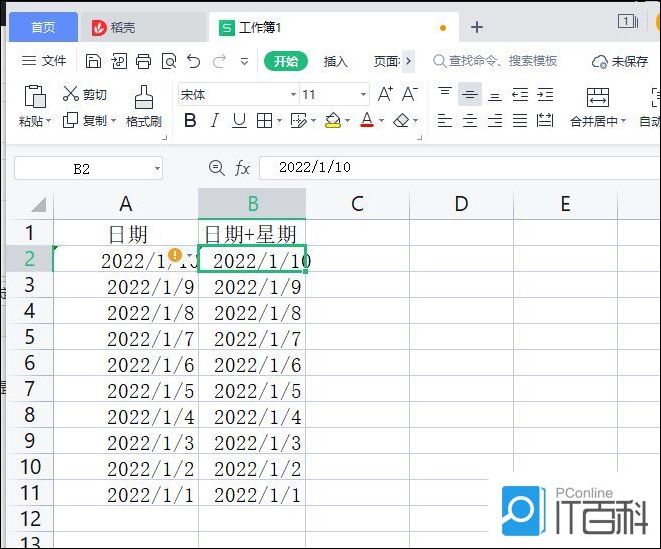Click Merge and Center icon

[598, 97]
